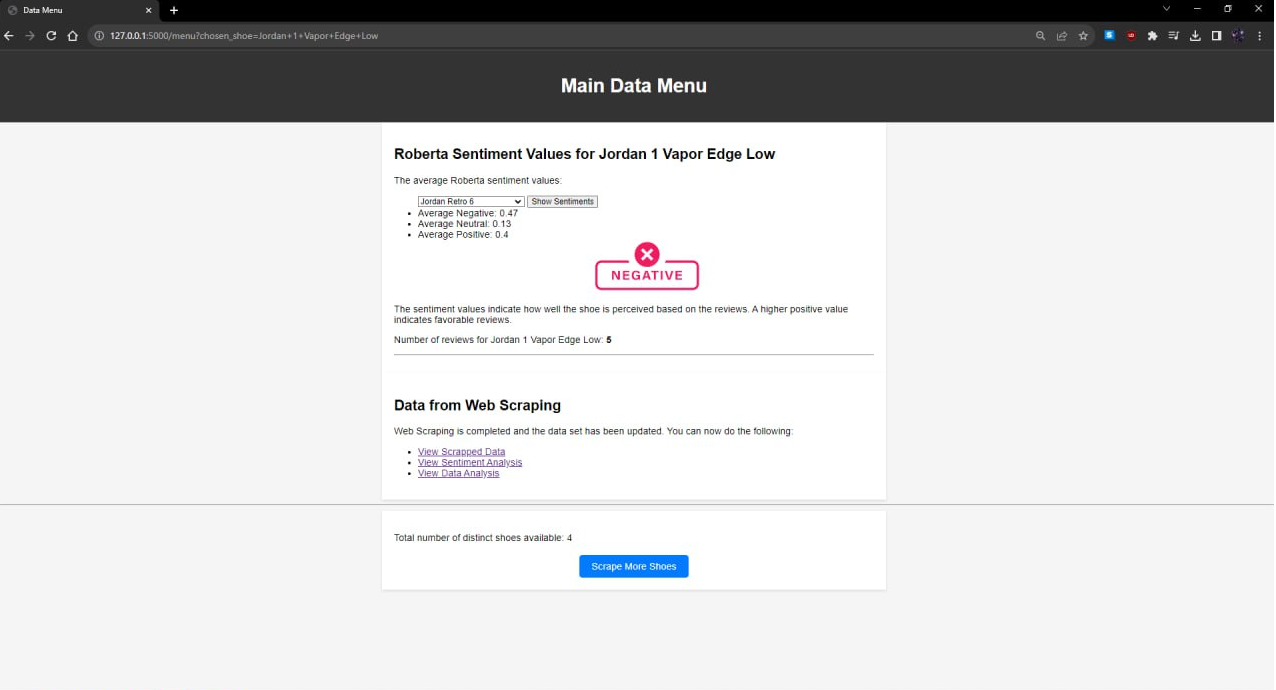Open the View Sentiment Analysis link
The height and width of the screenshot is (690, 1276).
click(470, 463)
